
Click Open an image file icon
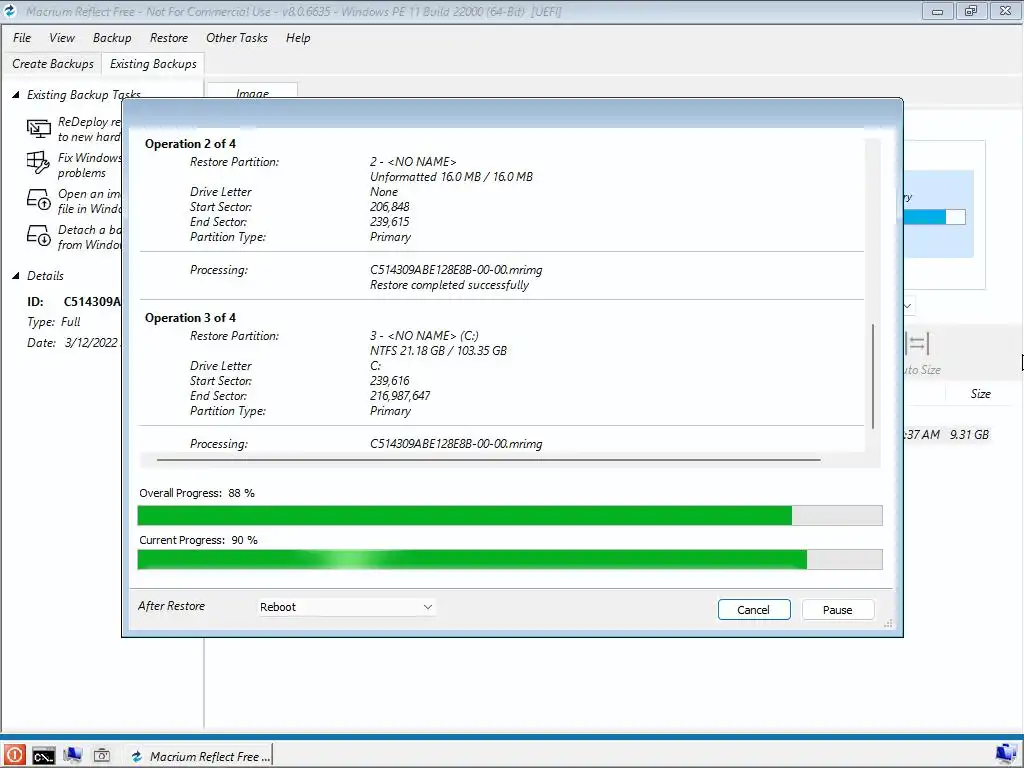coord(39,199)
